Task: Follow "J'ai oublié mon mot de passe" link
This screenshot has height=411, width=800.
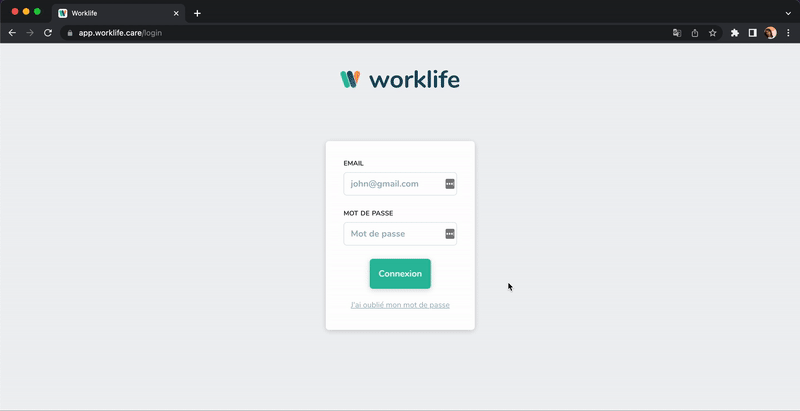Action: 400,305
